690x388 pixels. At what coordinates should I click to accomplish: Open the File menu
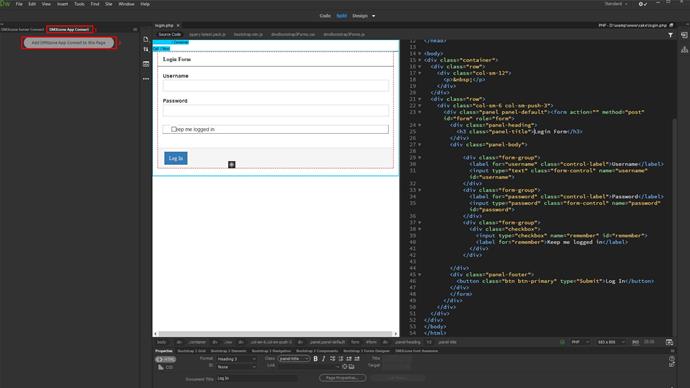click(x=19, y=4)
